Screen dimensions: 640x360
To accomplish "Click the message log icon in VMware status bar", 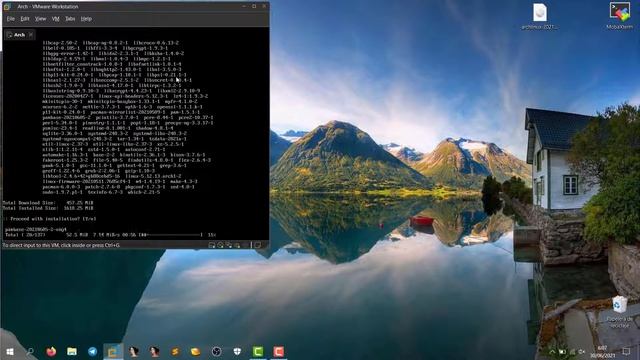I will tap(258, 245).
